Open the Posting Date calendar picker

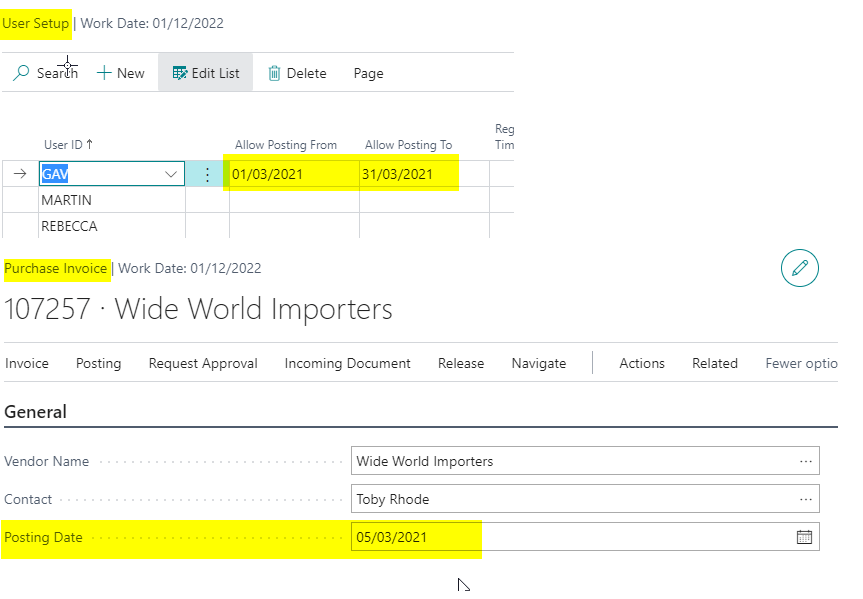804,537
